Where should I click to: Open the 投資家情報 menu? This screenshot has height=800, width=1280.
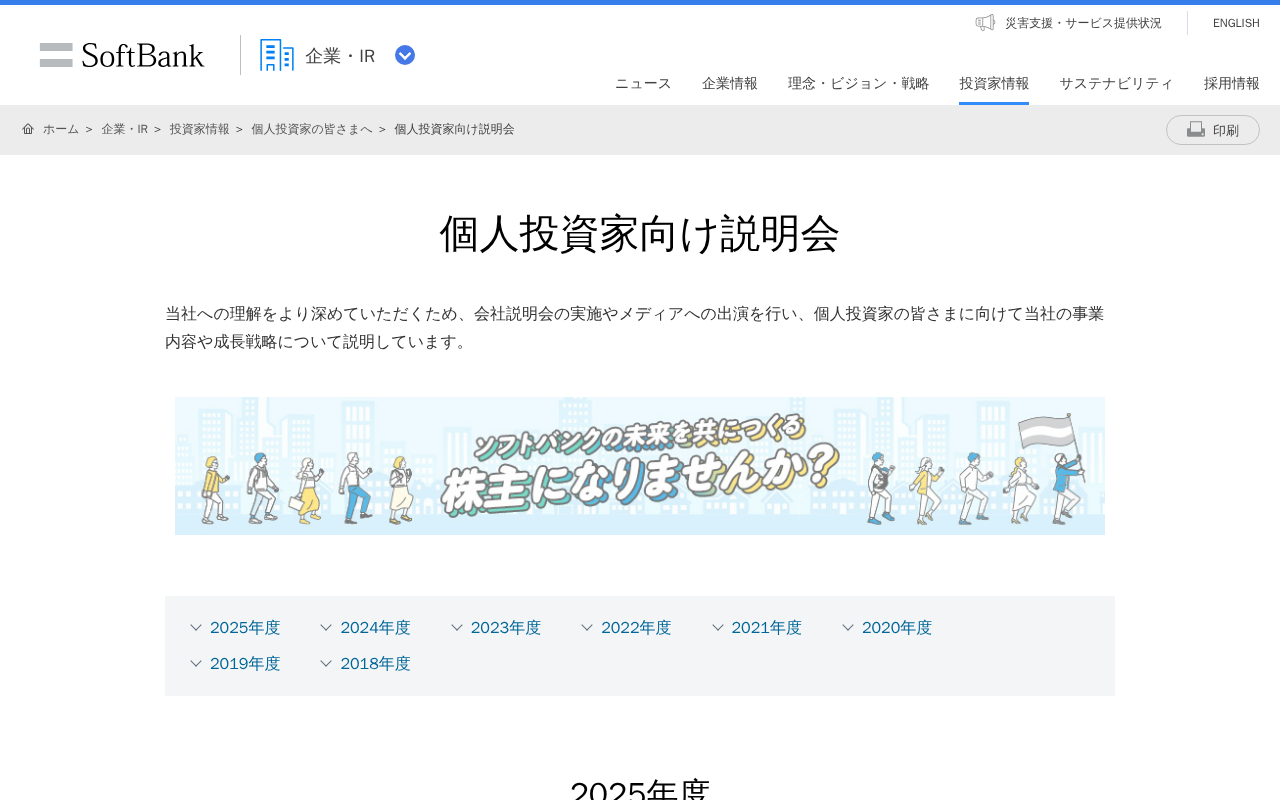point(994,83)
